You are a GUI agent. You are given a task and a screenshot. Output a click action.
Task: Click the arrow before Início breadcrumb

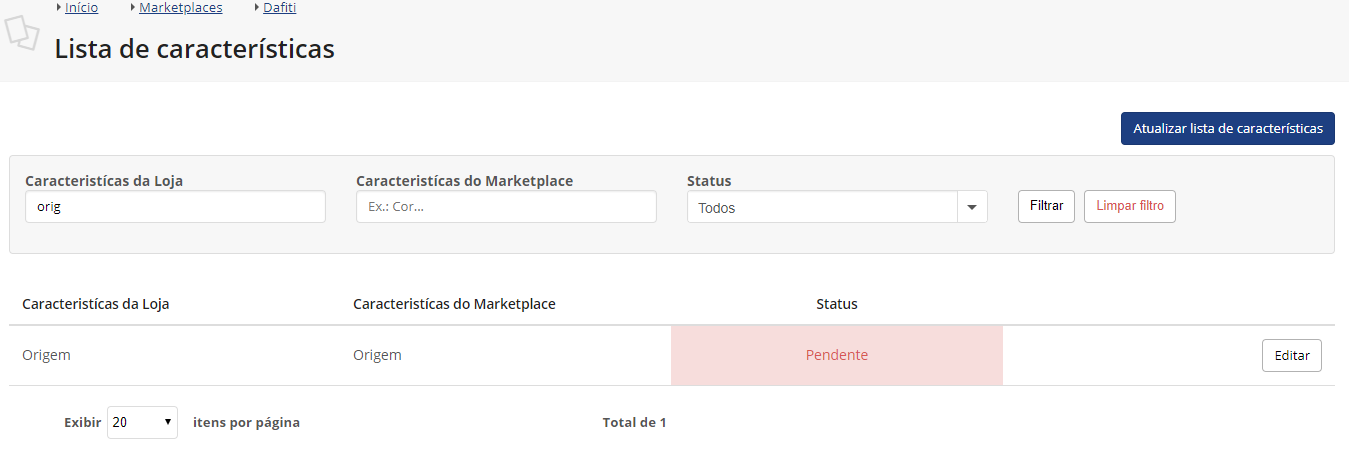tap(59, 8)
